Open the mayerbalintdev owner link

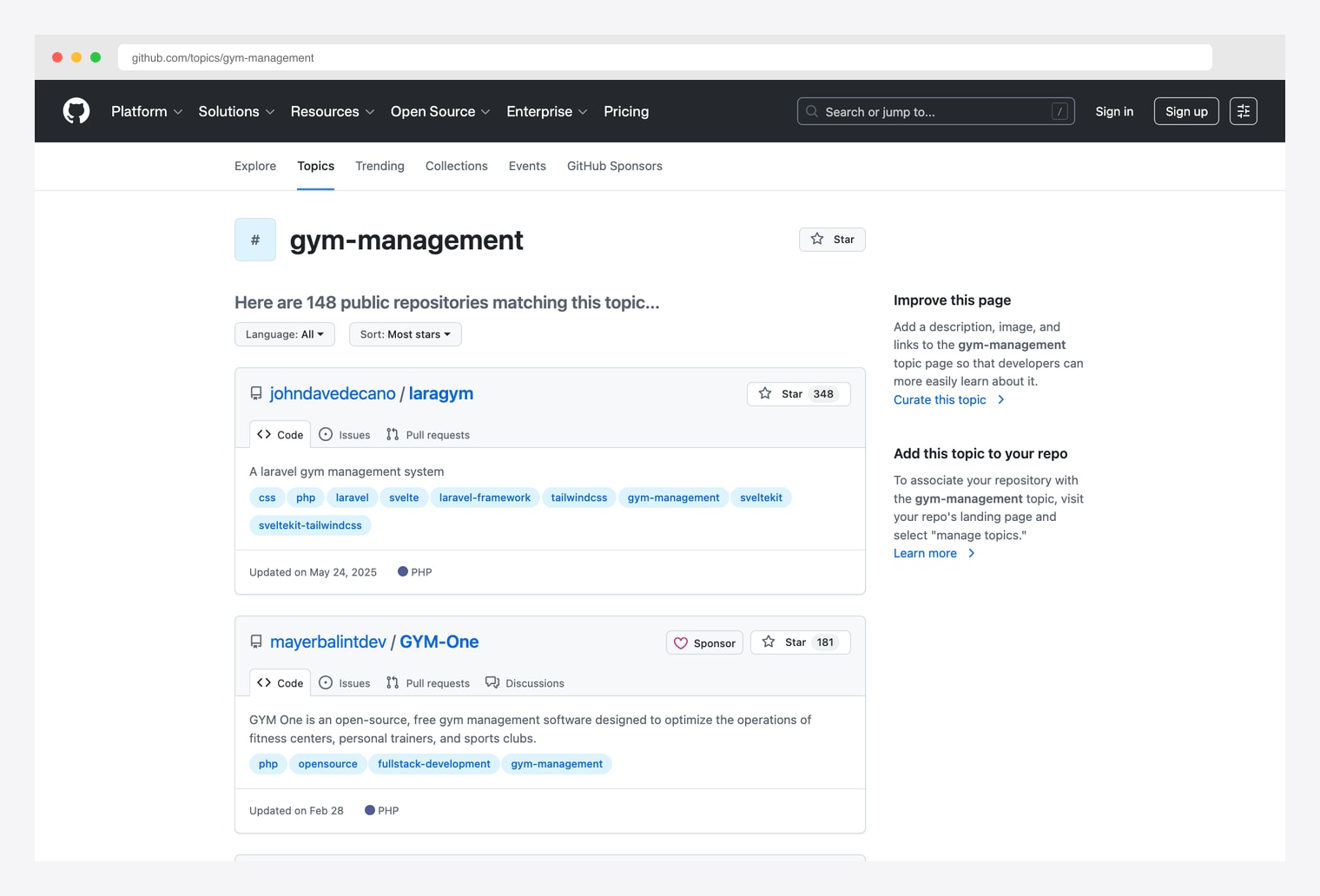pyautogui.click(x=328, y=642)
